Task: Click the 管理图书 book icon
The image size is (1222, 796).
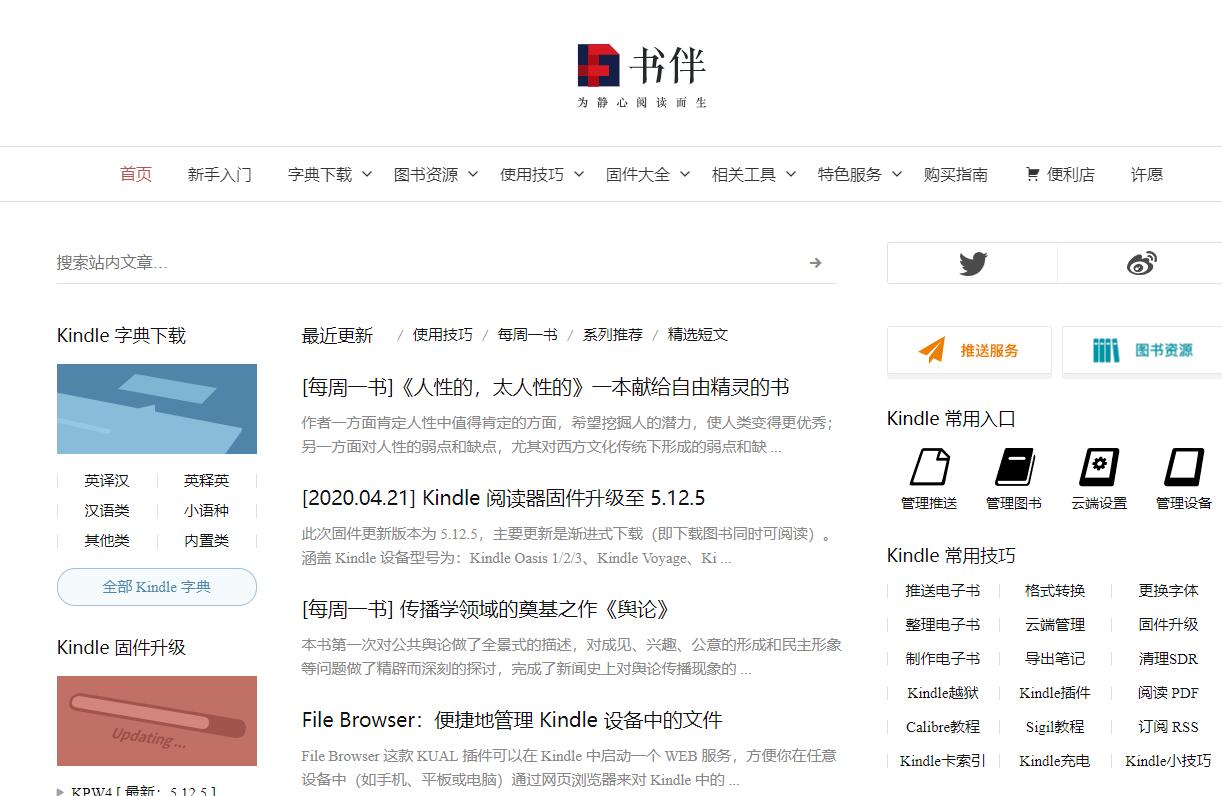Action: pyautogui.click(x=1014, y=467)
